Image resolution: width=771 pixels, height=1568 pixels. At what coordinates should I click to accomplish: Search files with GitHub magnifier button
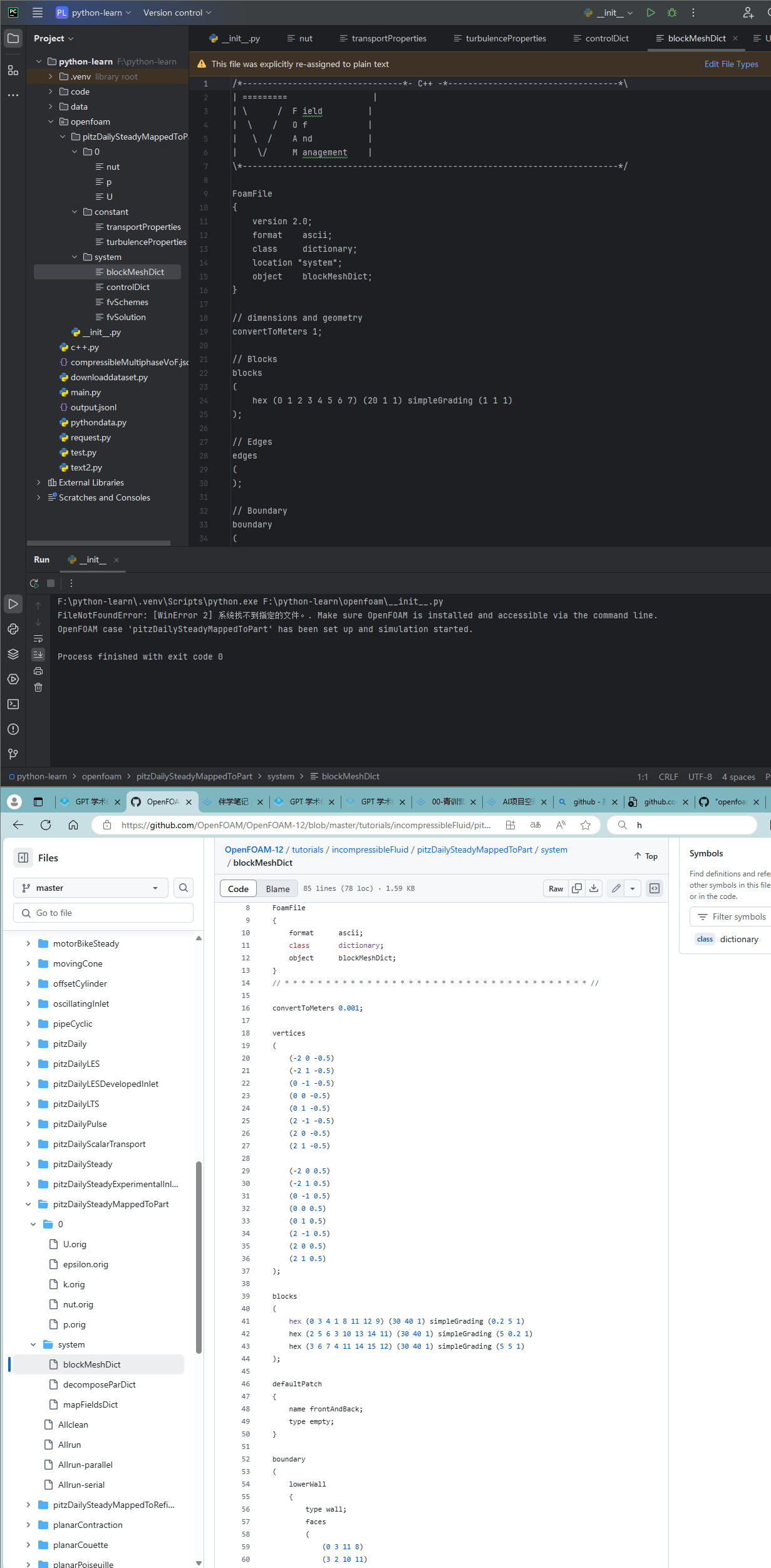point(184,888)
